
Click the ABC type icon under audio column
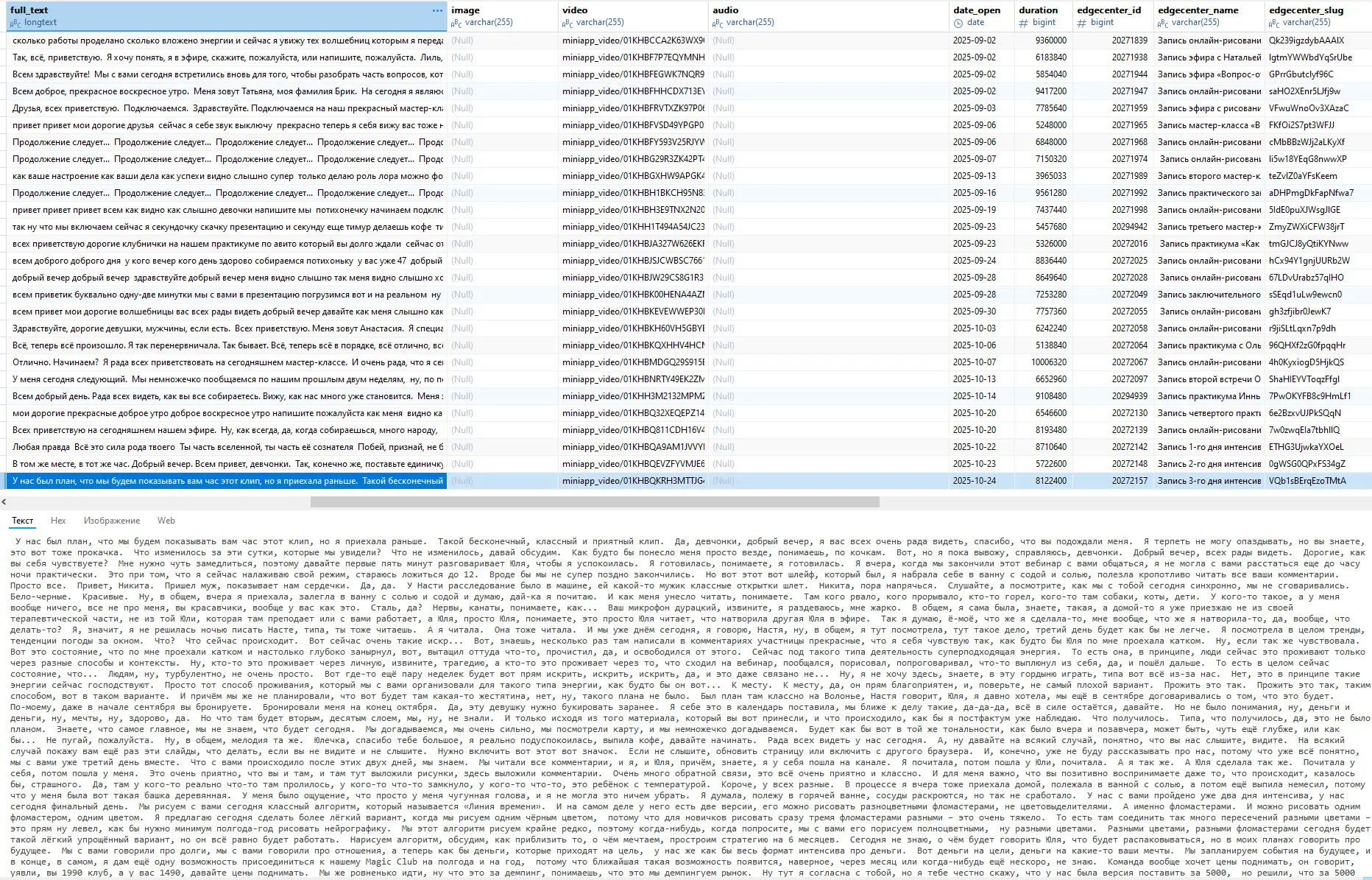click(x=718, y=23)
